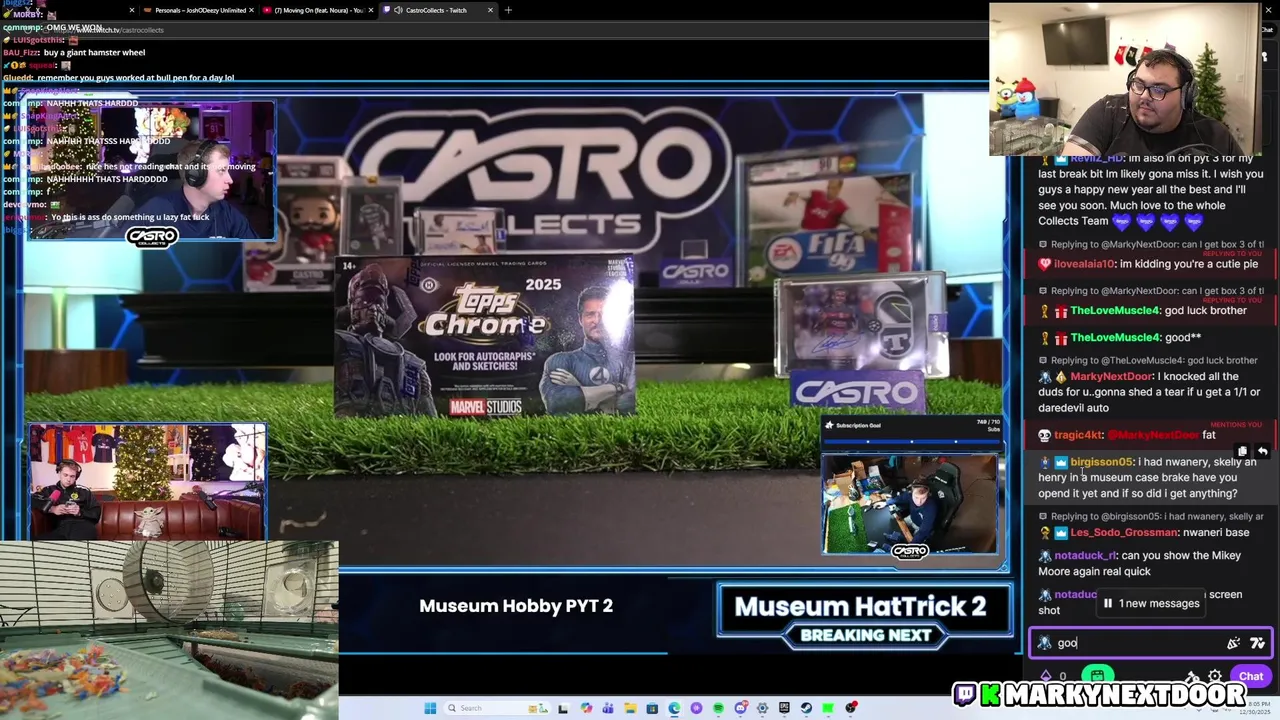Open Copilot from the taskbar
The image size is (1280, 720).
586,708
